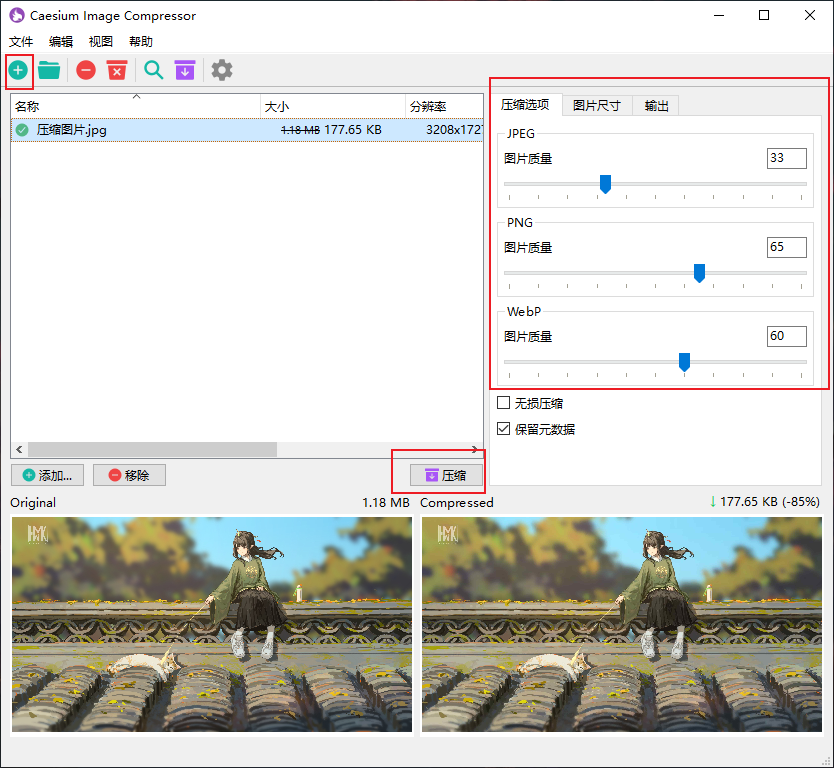Switch to the 输出 tab
Viewport: 834px width, 768px height.
tap(656, 106)
